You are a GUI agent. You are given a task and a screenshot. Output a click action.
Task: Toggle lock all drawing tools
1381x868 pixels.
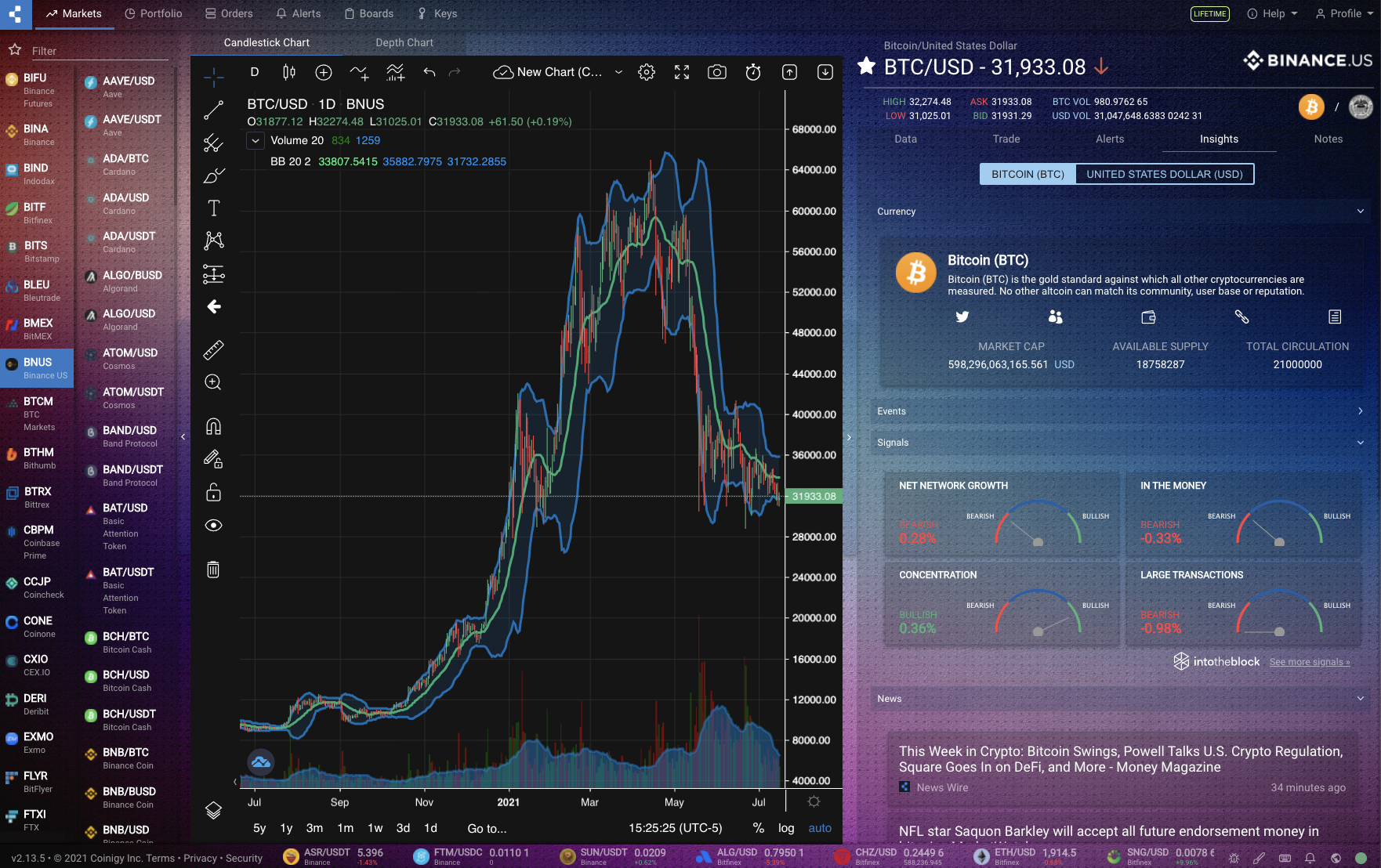213,492
